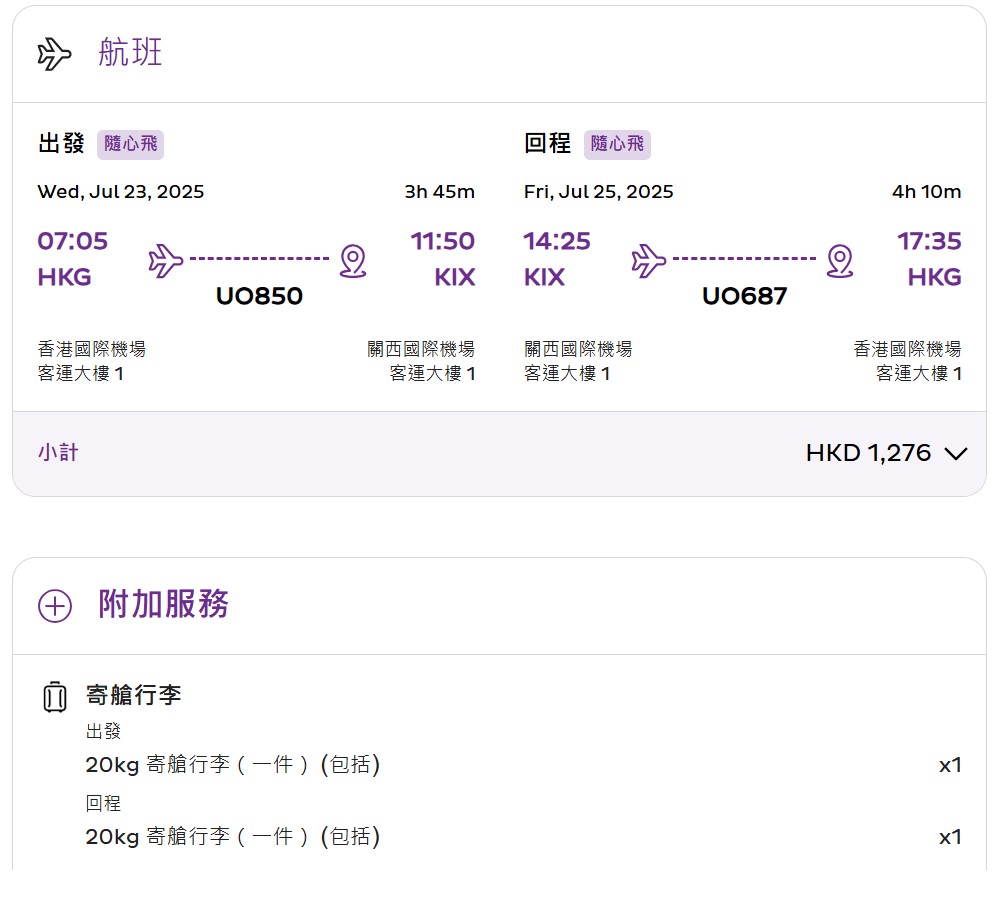Click arrival time 11:50
This screenshot has height=911, width=1001.
(442, 241)
